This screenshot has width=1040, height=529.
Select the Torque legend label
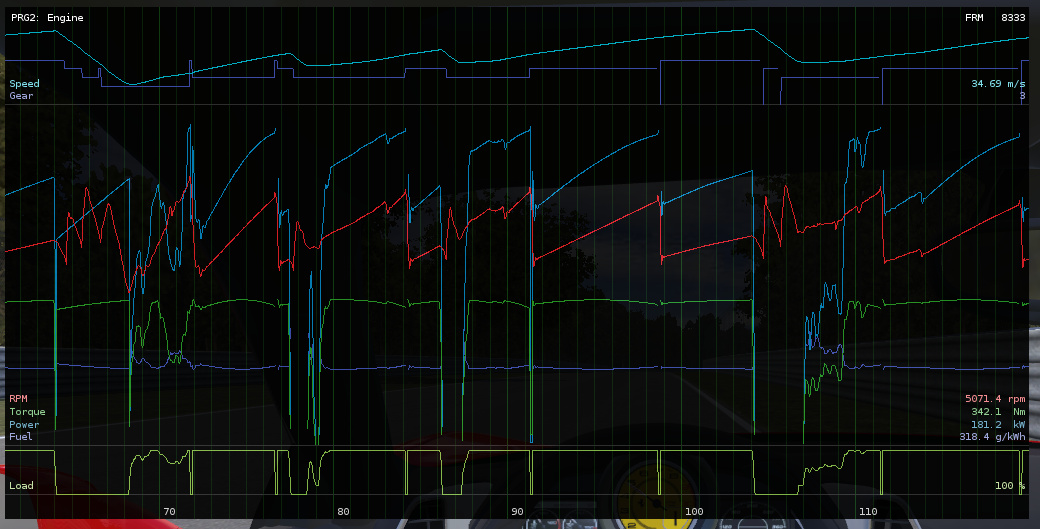point(27,412)
